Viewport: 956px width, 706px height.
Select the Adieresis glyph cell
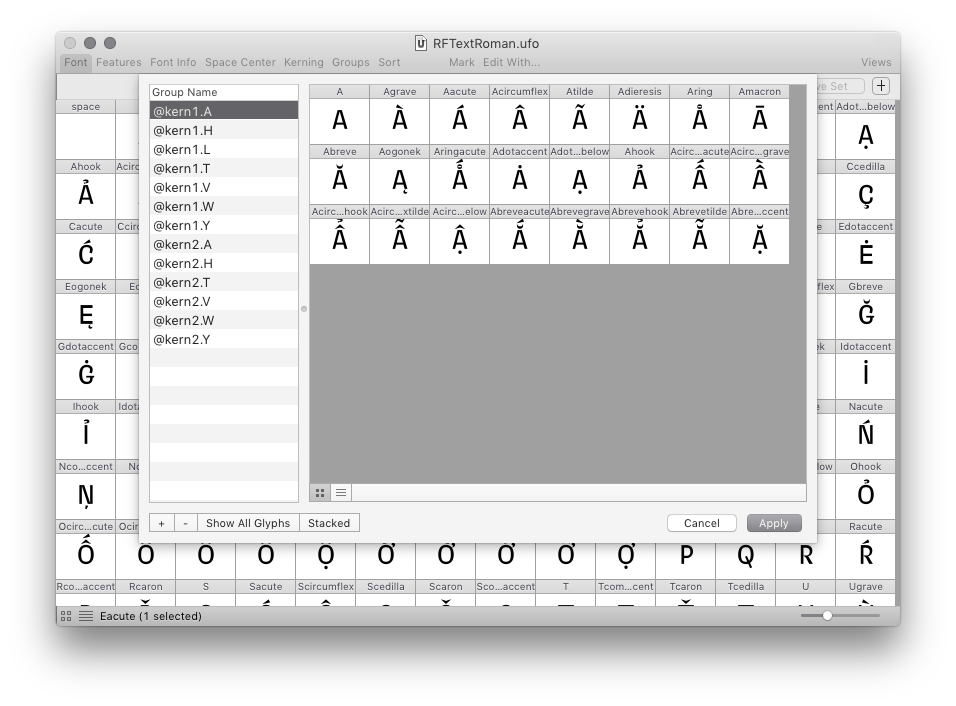coord(640,115)
